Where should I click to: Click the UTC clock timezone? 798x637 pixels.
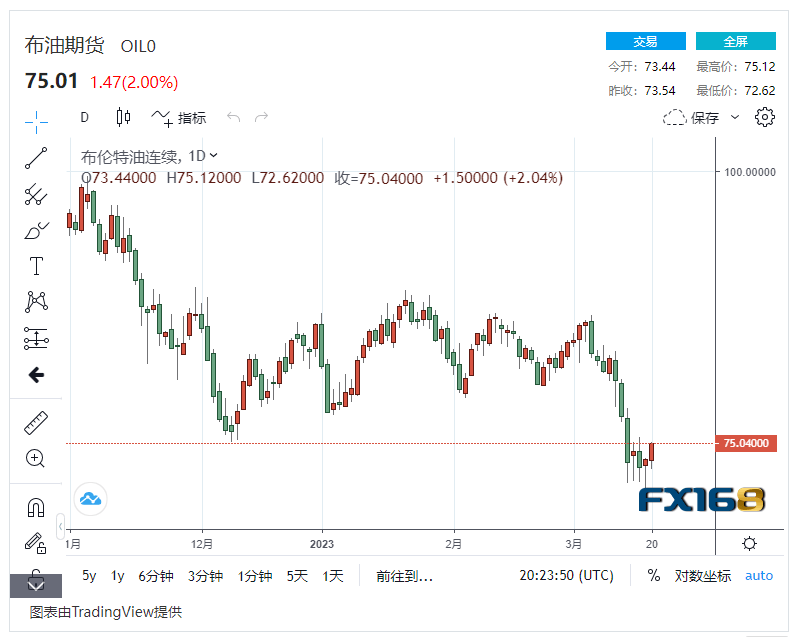click(566, 575)
